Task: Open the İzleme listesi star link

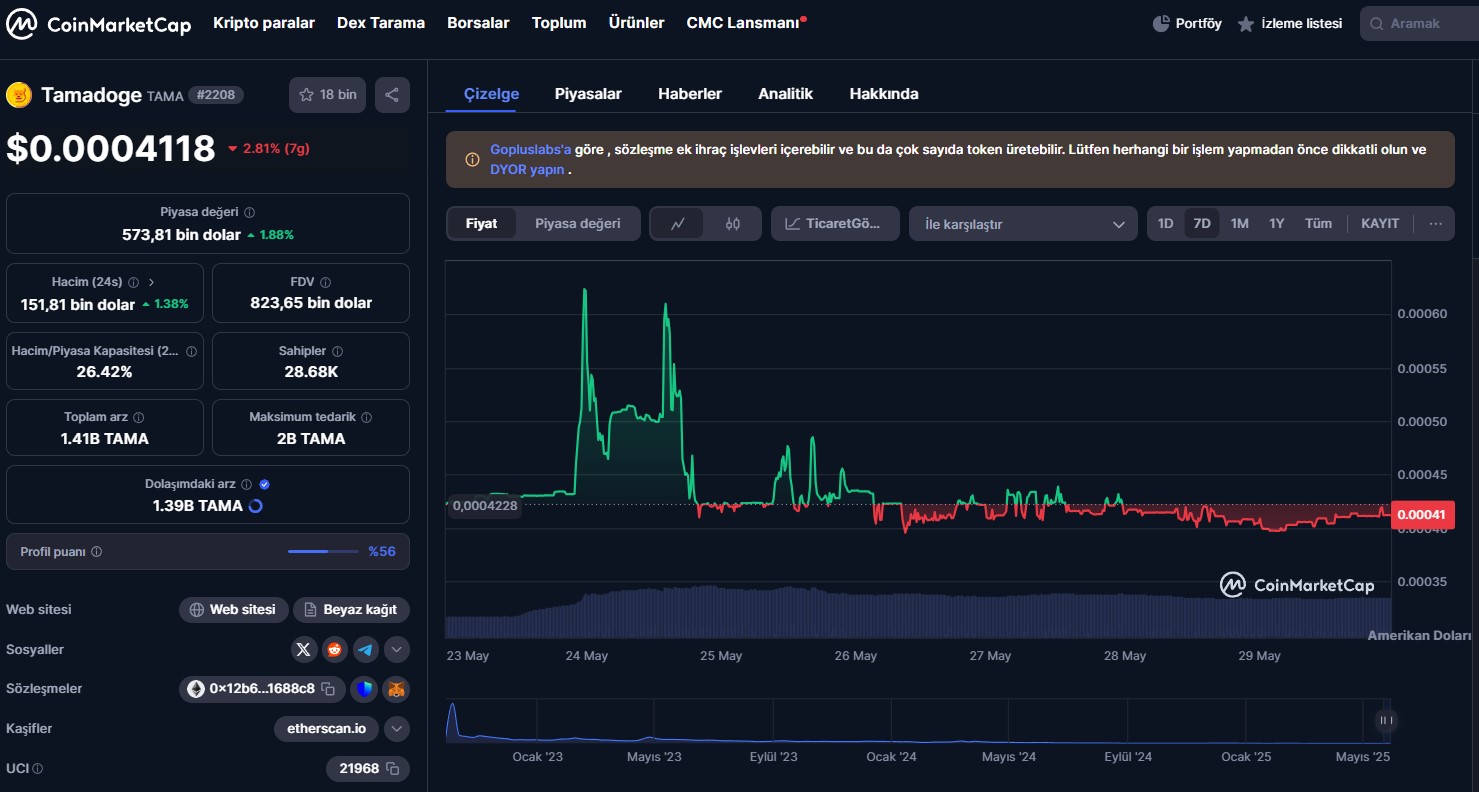Action: pos(1290,23)
